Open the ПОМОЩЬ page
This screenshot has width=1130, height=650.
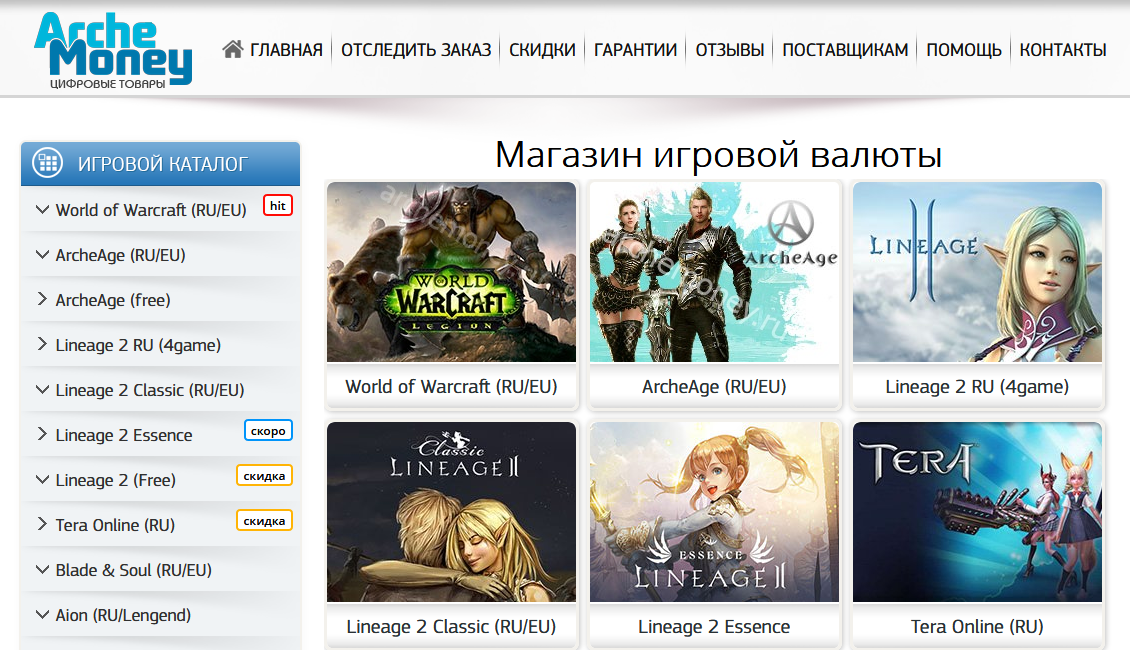coord(964,50)
